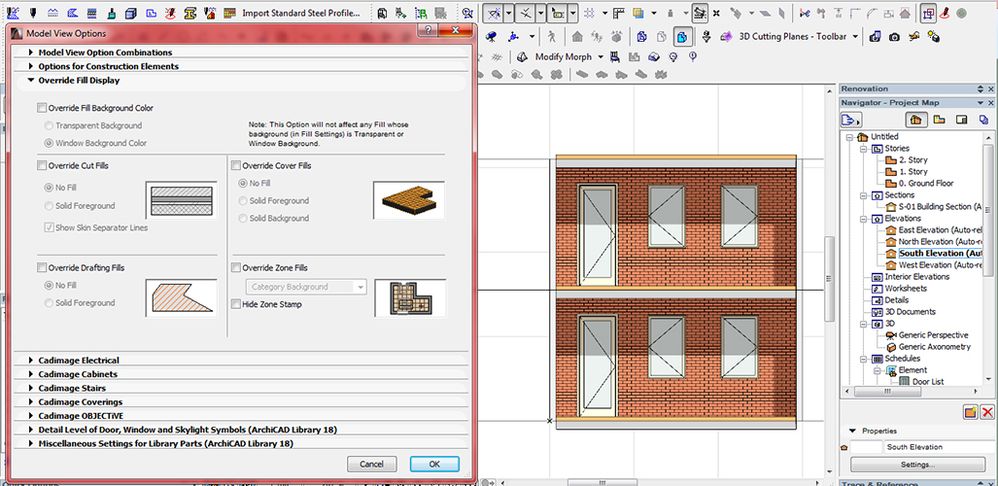Open S-01 Building Section in Navigator
The image size is (998, 486).
pos(933,206)
